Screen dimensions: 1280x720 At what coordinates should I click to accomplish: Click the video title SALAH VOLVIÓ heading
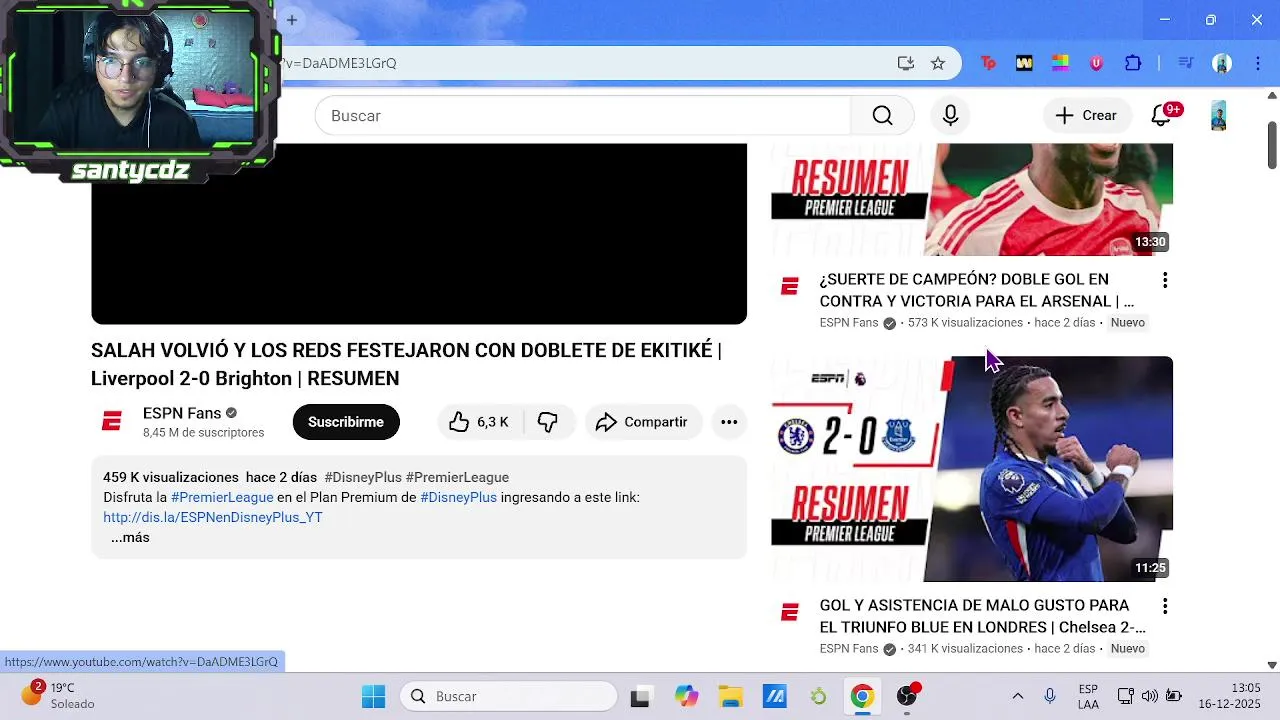[x=406, y=364]
